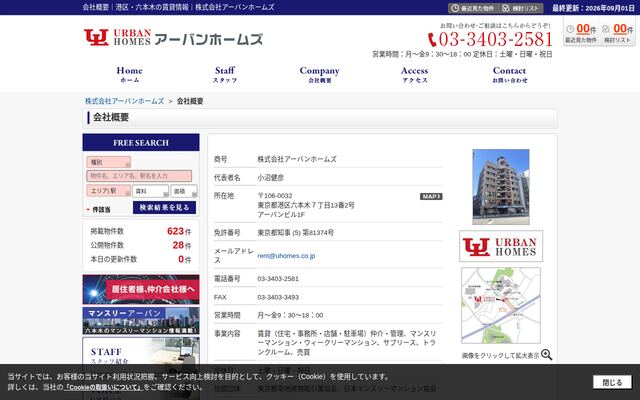This screenshot has height=400, width=640.
Task: Click the 03-3403-2581 header phone number
Action: (496, 40)
